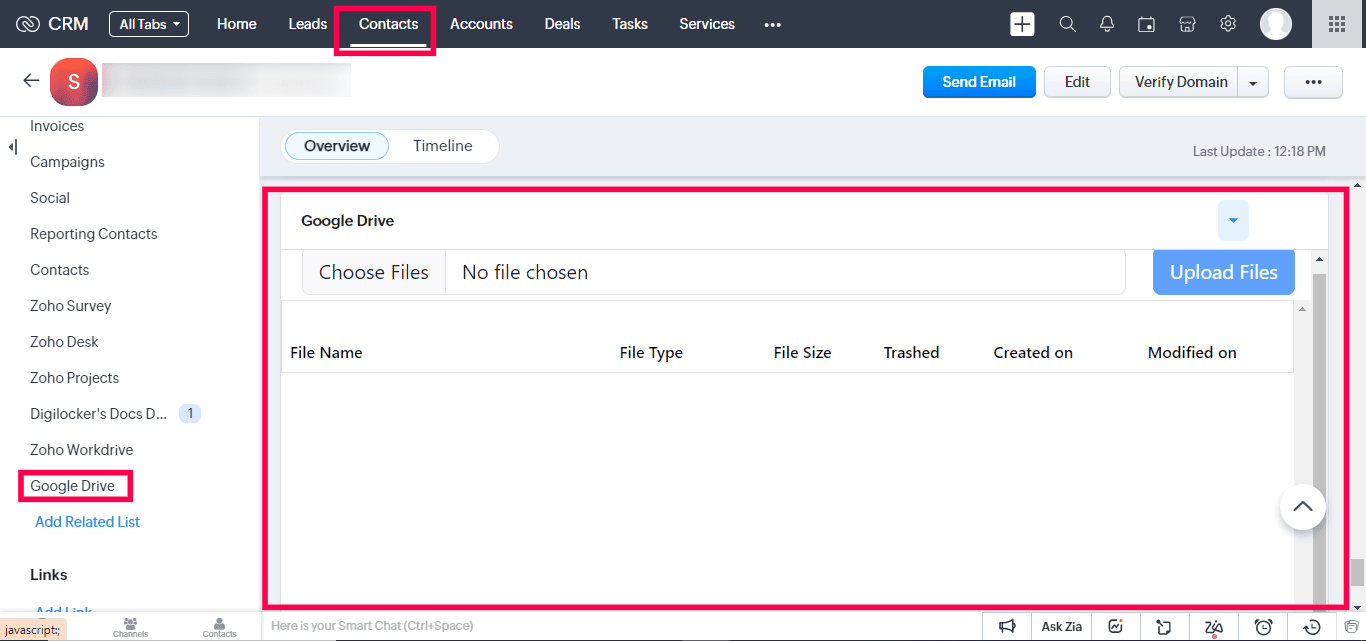Image resolution: width=1366 pixels, height=641 pixels.
Task: Click the Zoho CRM logo
Action: tap(52, 24)
